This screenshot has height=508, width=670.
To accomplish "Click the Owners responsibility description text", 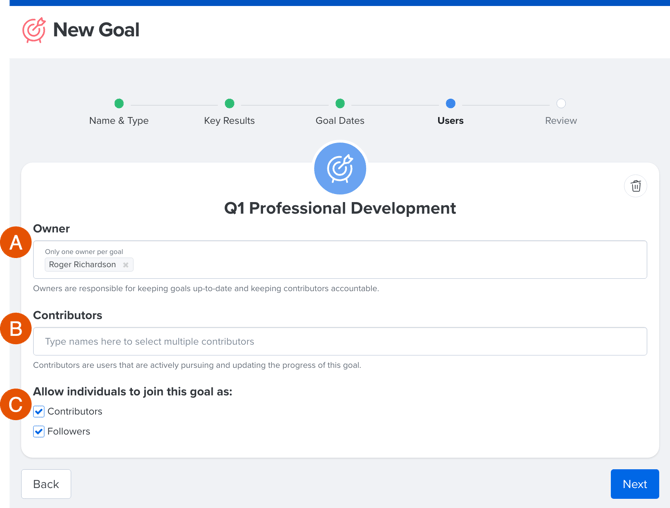I will (206, 288).
